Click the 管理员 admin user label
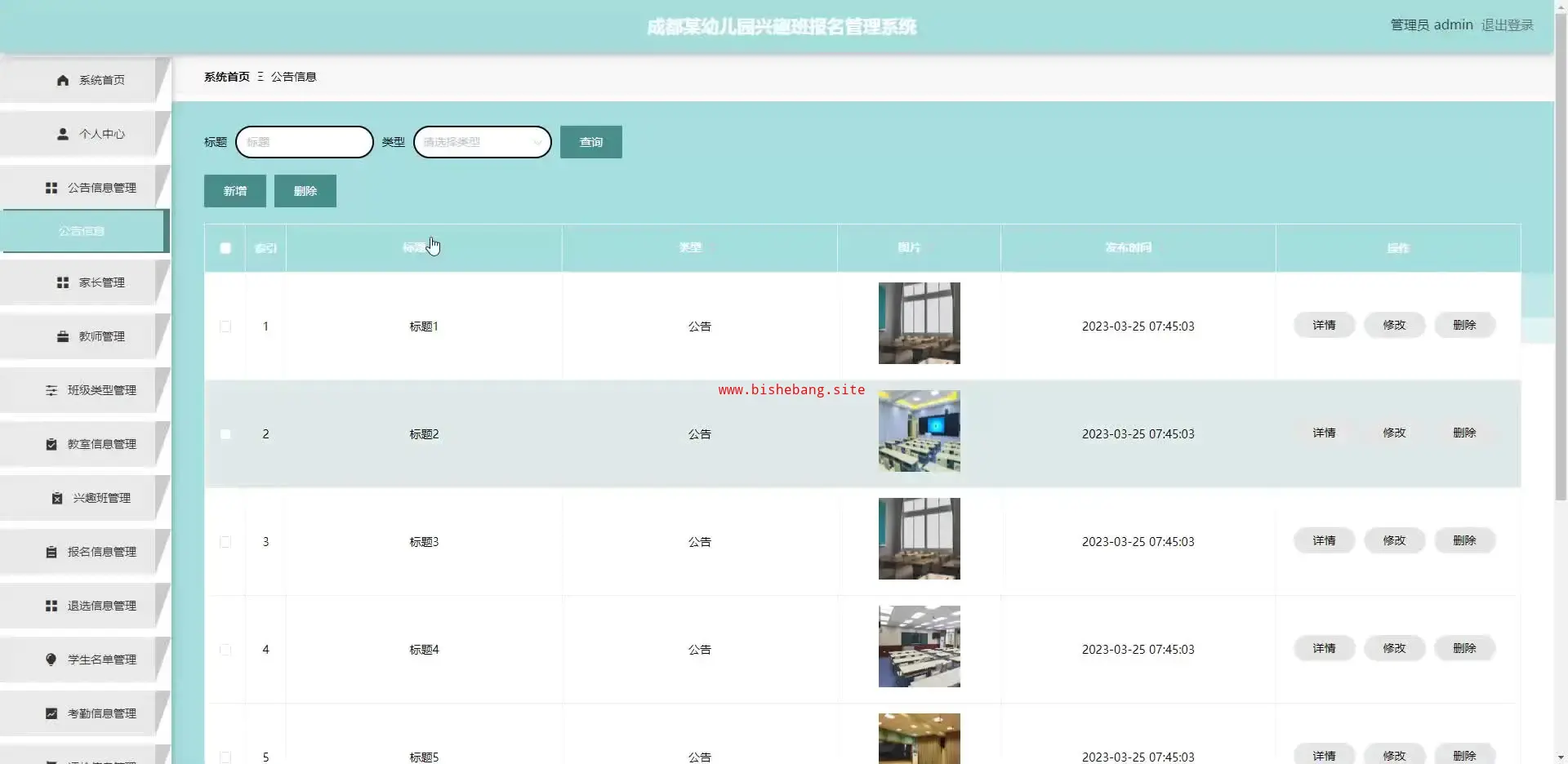Viewport: 1568px width, 764px height. pyautogui.click(x=1432, y=25)
